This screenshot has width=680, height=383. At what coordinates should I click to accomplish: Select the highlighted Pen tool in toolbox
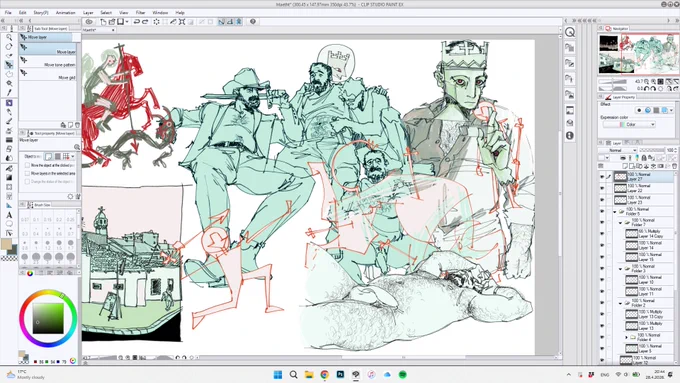pos(9,103)
